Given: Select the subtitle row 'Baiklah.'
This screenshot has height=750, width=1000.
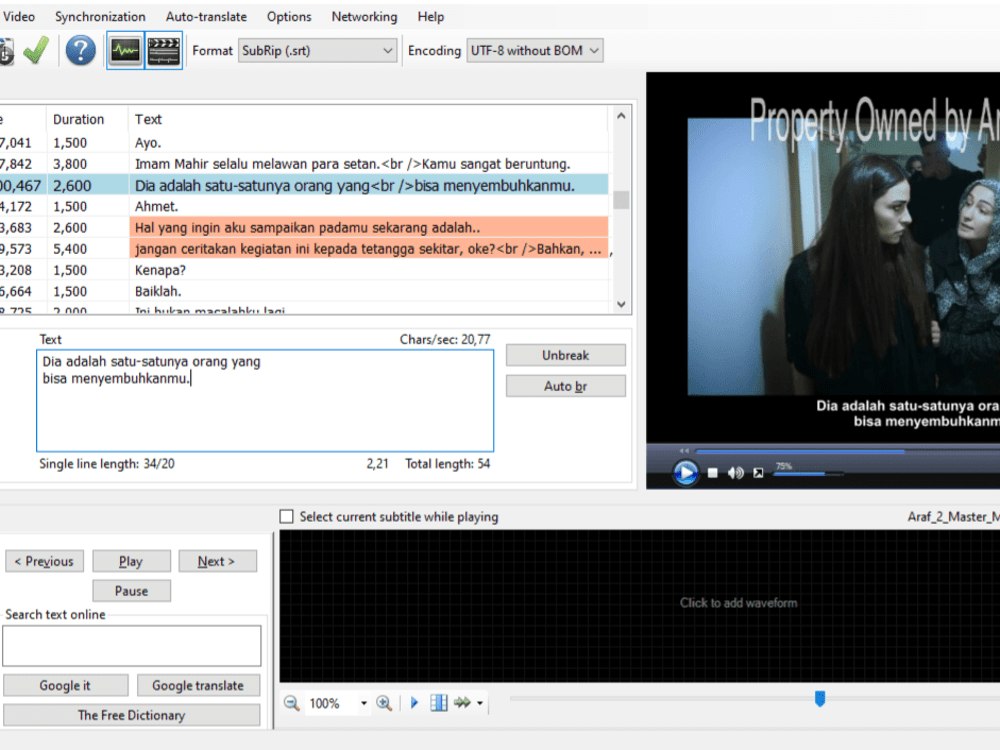Looking at the screenshot, I should (304, 291).
